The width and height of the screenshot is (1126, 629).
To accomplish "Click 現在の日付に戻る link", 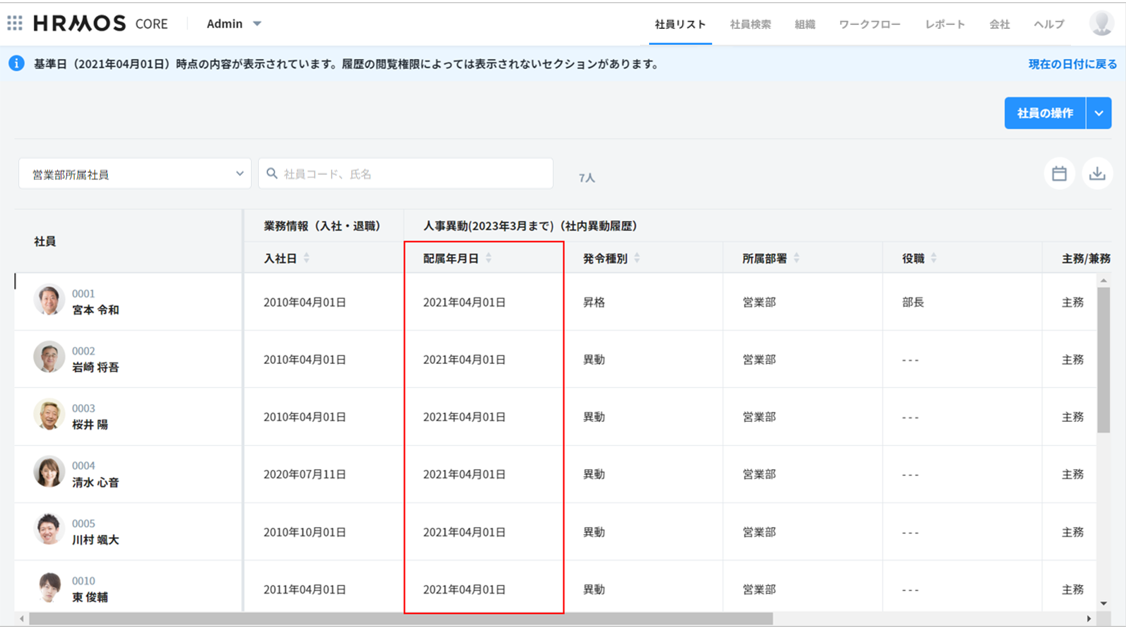I will (1072, 64).
